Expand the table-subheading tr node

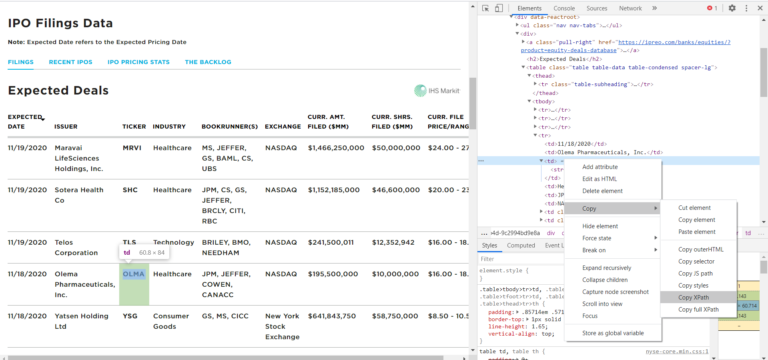click(535, 84)
